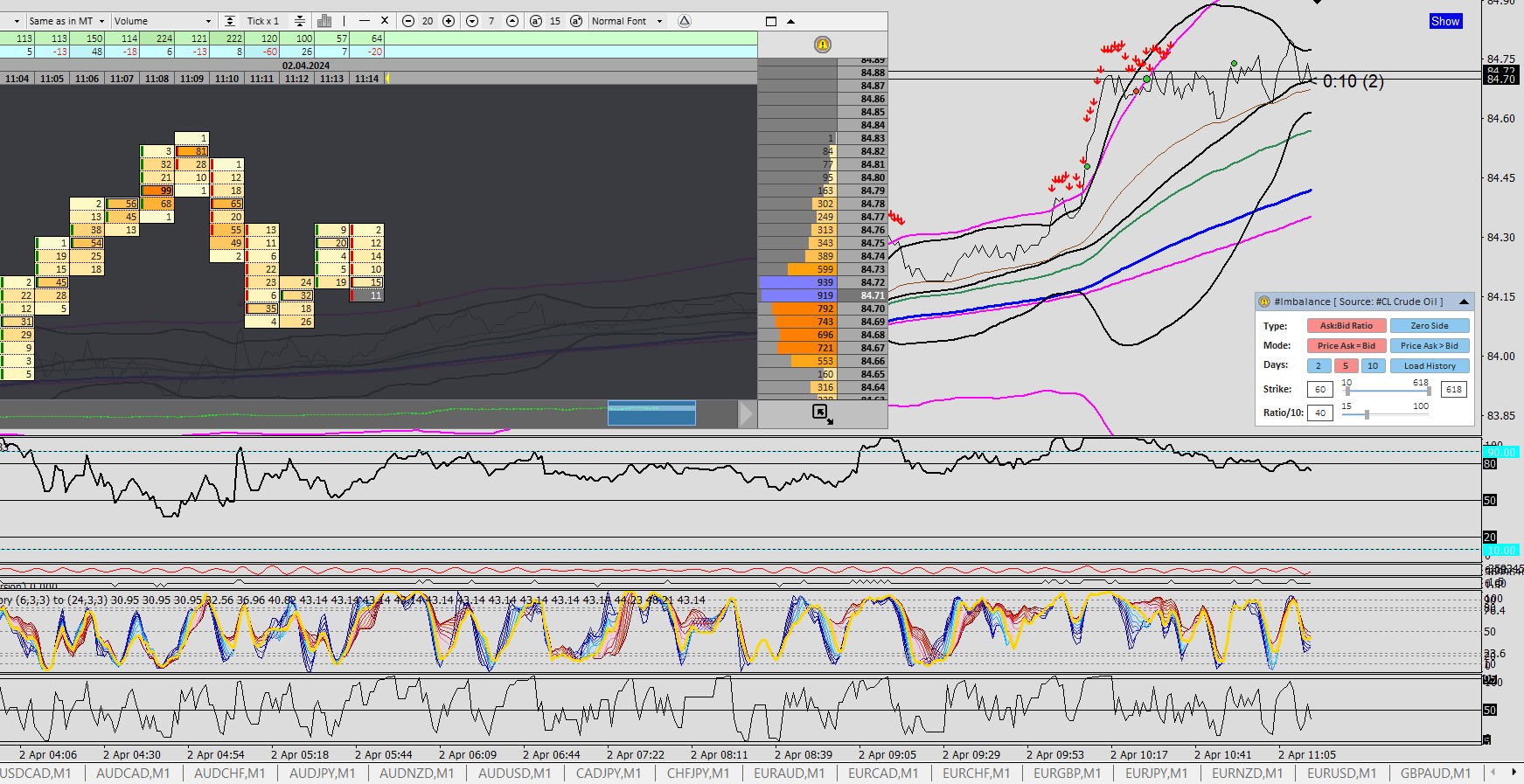Screen dimensions: 1524x784
Task: Switch to the EURJPY,M1 chart tab
Action: pyautogui.click(x=1159, y=774)
